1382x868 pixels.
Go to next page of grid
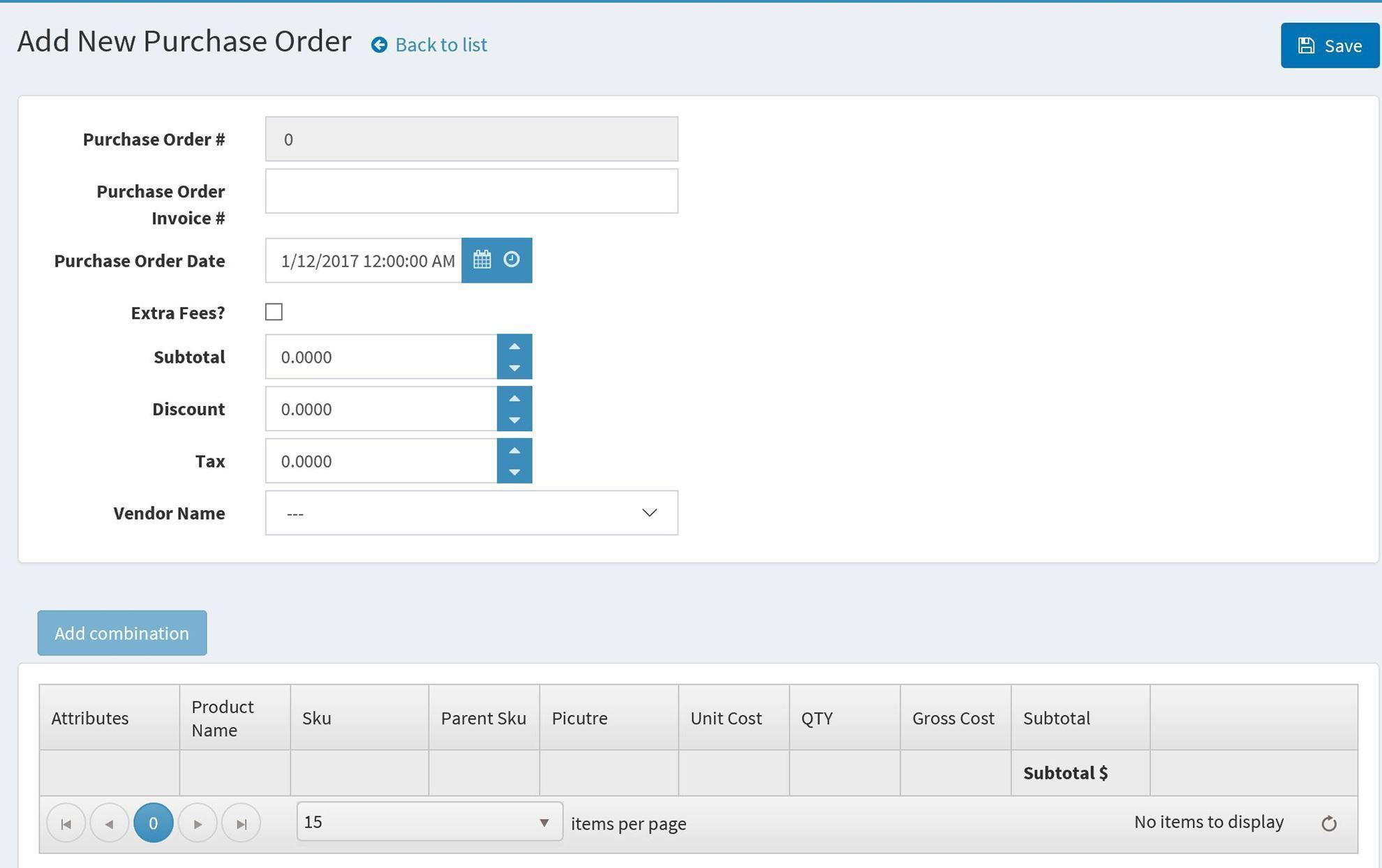coord(198,824)
